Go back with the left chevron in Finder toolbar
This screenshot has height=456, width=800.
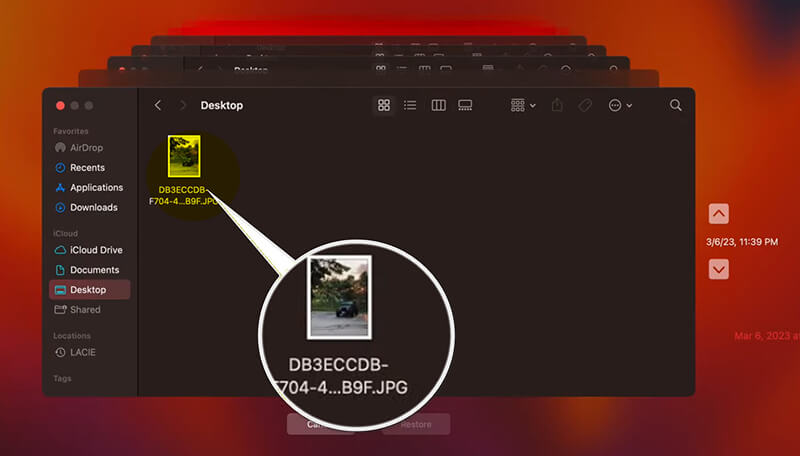click(158, 105)
